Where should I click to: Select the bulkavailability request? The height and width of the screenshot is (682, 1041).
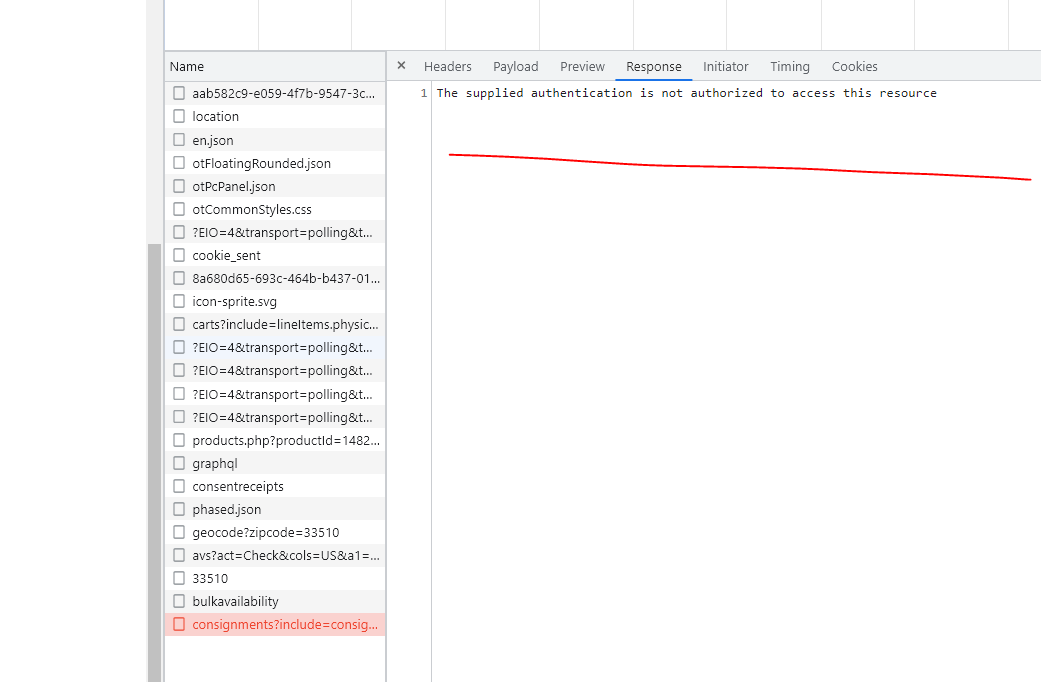tap(275, 602)
